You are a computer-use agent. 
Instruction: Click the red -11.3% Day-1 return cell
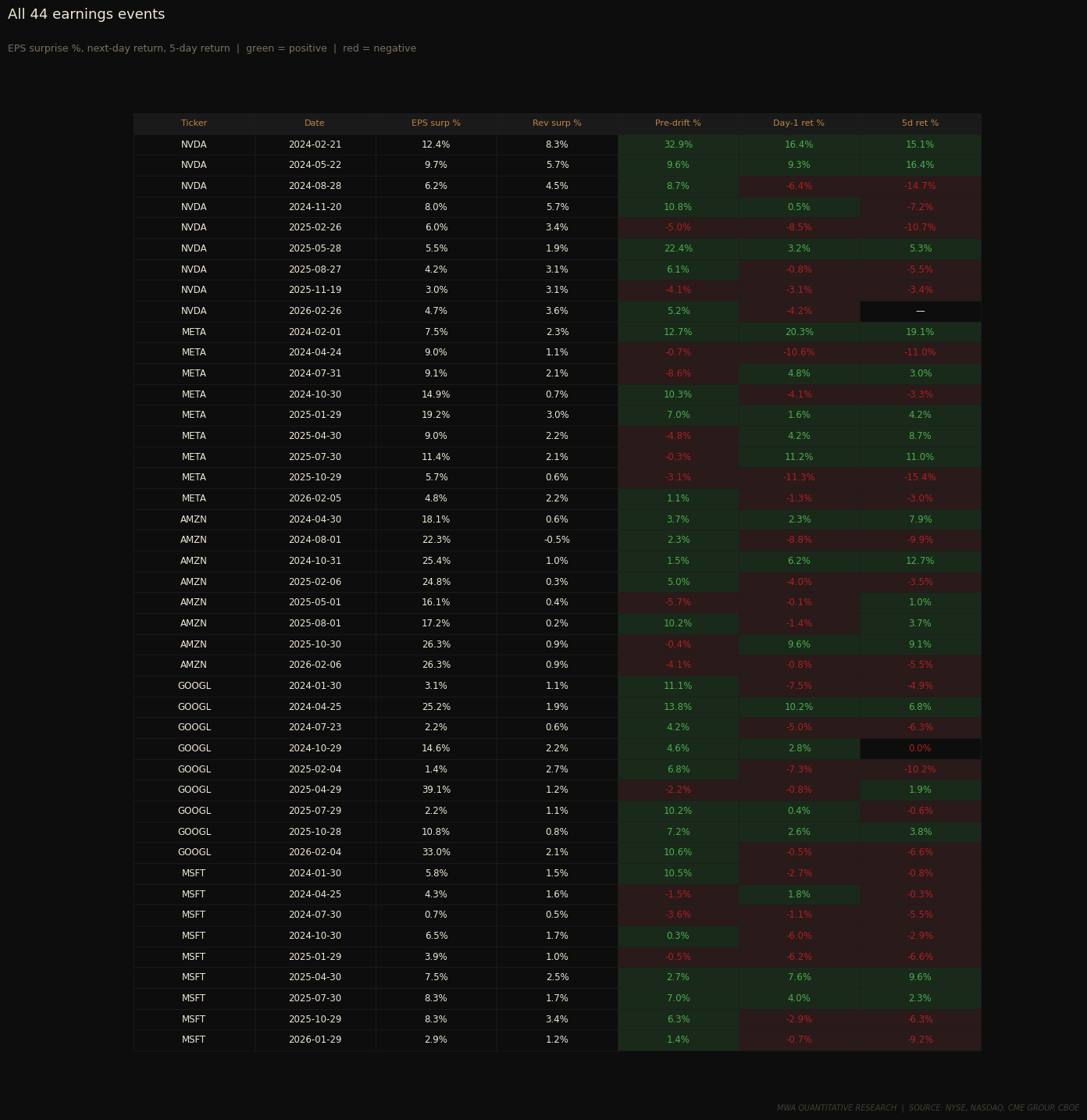tap(799, 478)
